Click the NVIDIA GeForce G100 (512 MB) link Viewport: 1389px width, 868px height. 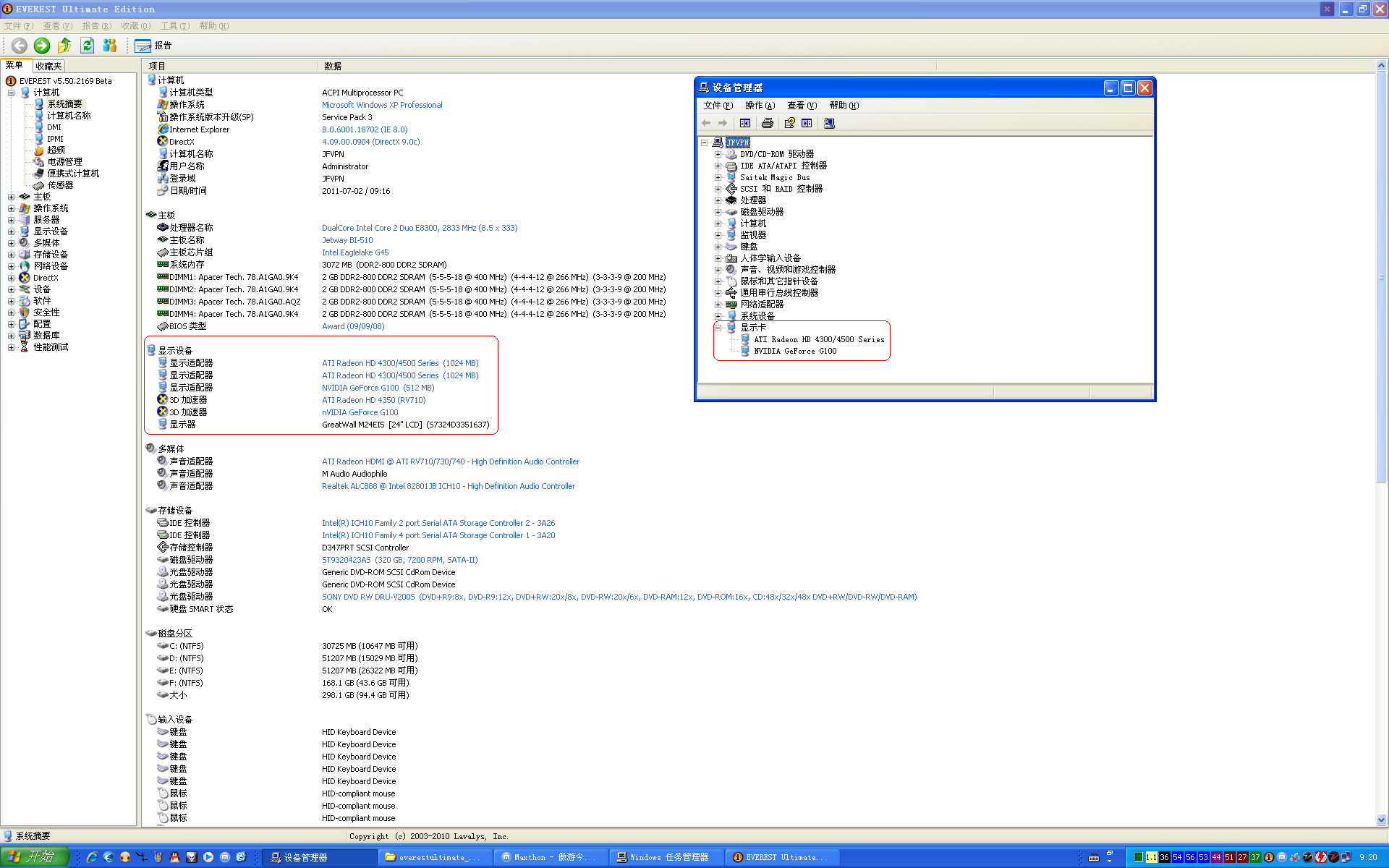[378, 388]
